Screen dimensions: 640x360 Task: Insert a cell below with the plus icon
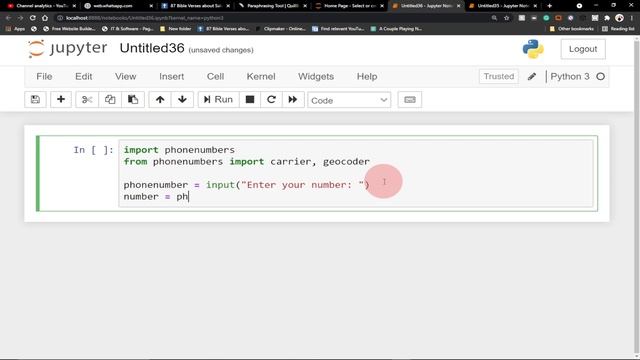click(x=61, y=100)
